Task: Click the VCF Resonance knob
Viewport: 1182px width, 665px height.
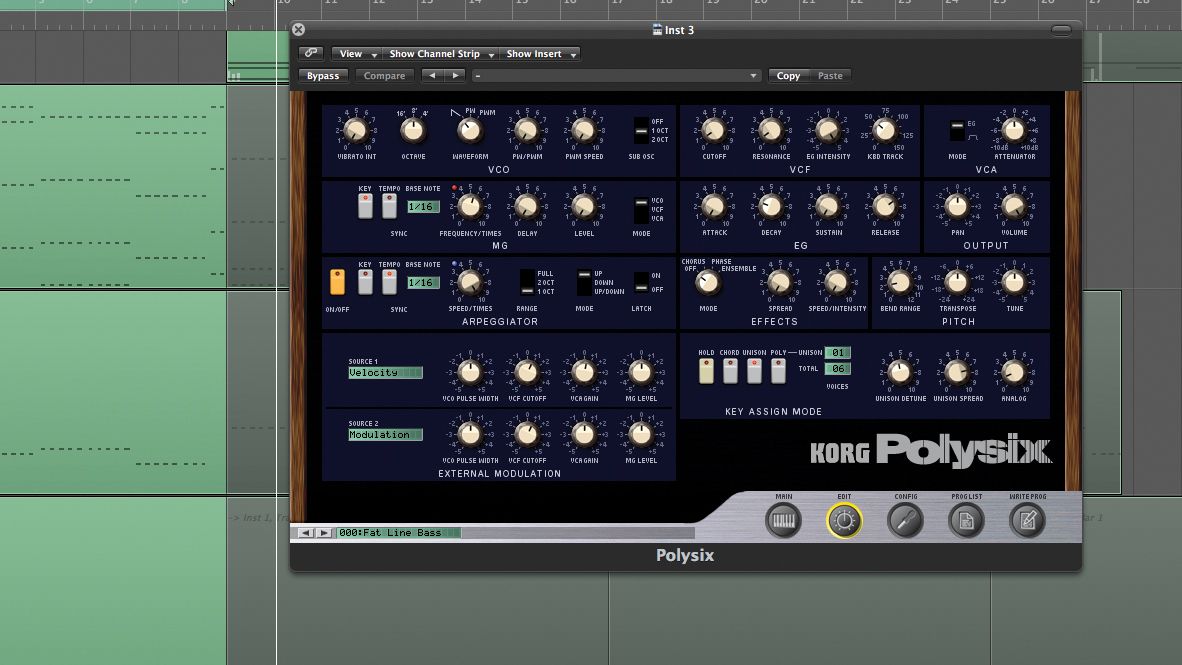Action: (x=770, y=130)
